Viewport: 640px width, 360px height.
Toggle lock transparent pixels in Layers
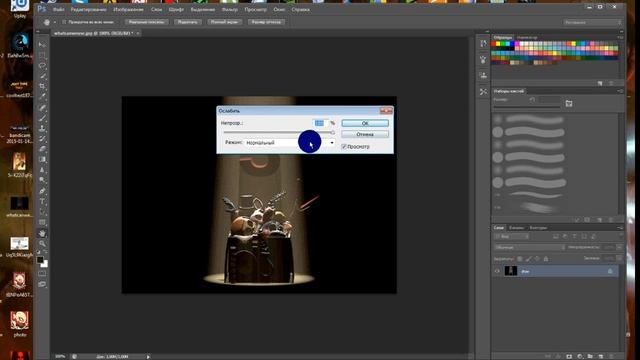point(520,259)
